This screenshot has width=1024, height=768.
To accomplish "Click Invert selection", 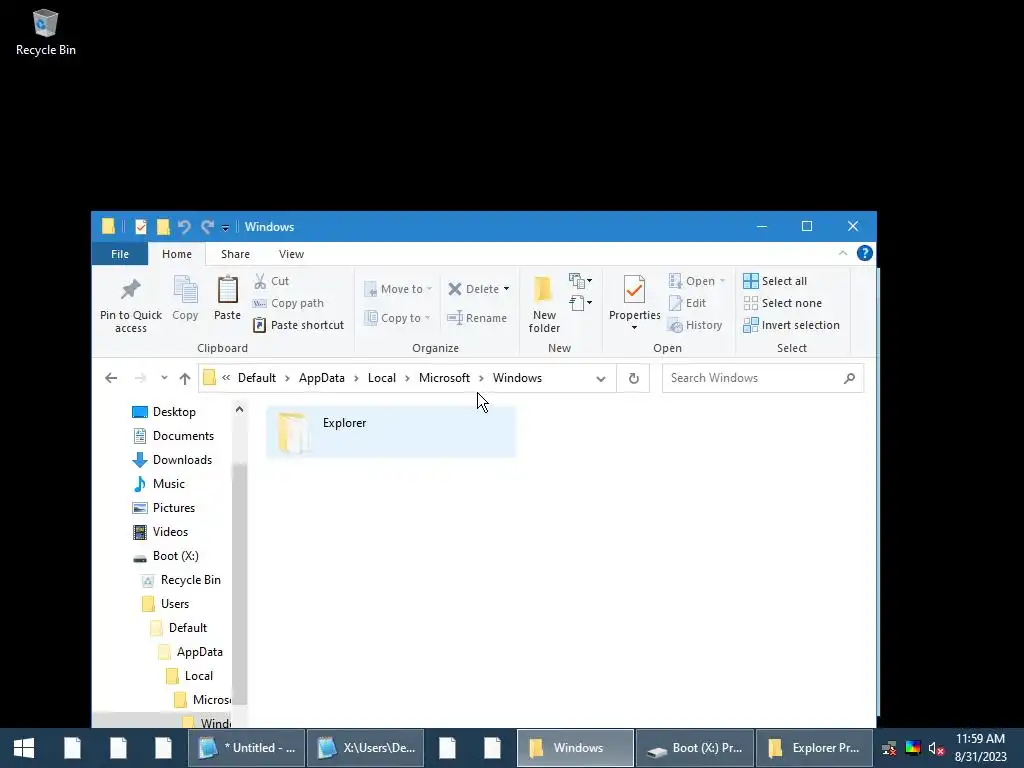I will 792,325.
